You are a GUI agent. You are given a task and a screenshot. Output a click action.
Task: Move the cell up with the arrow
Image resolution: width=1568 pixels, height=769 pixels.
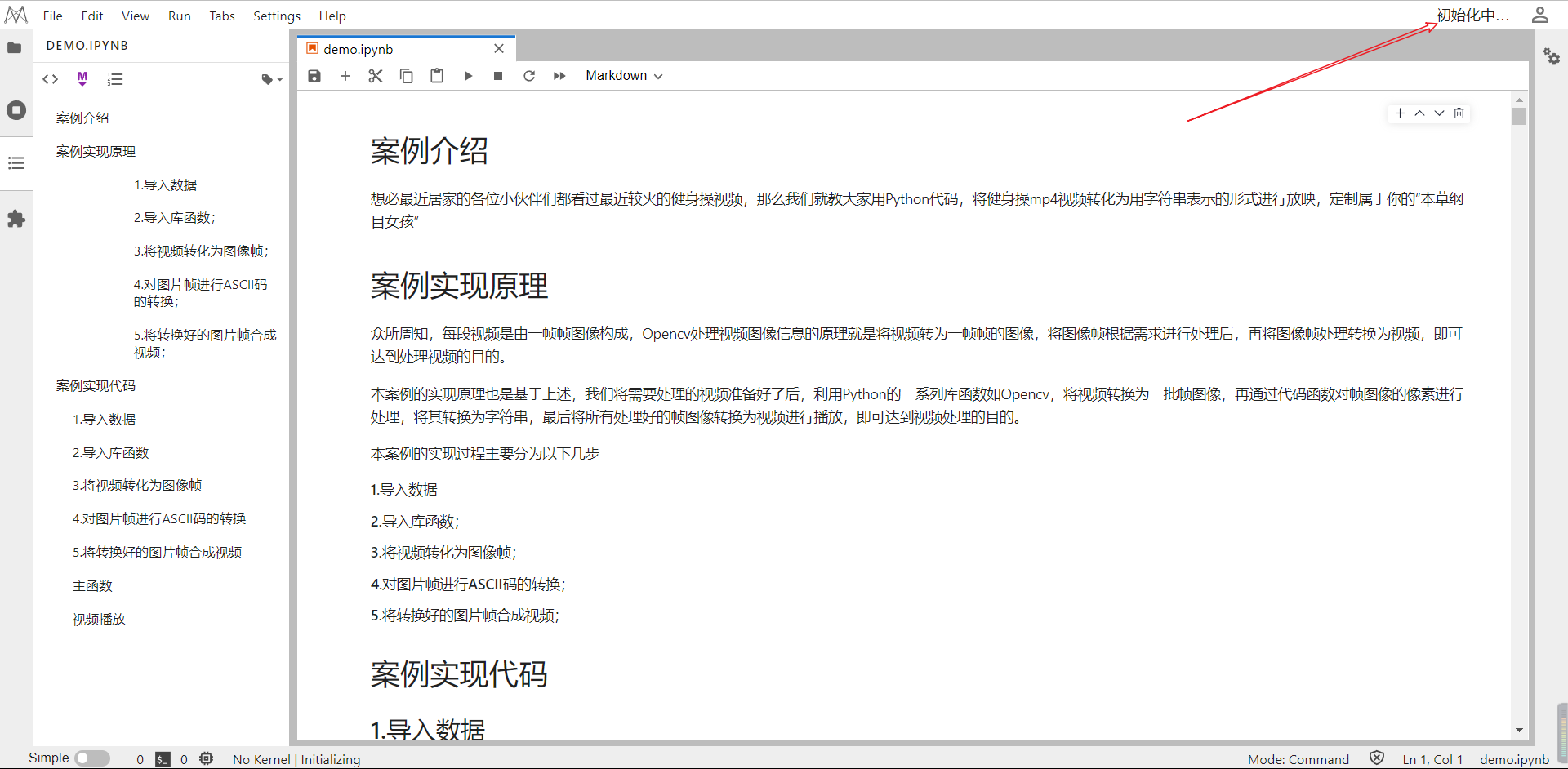click(1419, 113)
